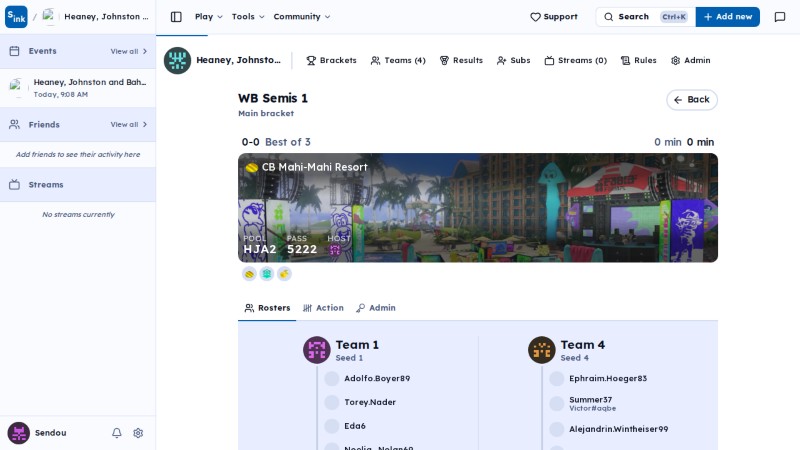Switch to the match Admin tab
Image resolution: width=800 pixels, height=450 pixels.
(x=376, y=308)
